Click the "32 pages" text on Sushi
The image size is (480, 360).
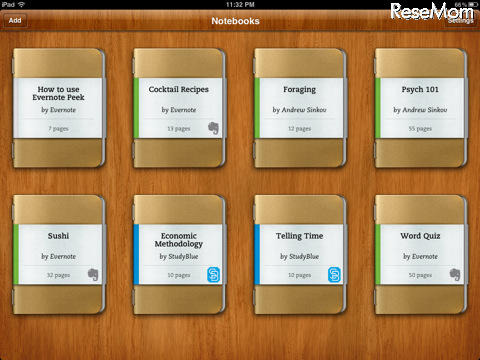pyautogui.click(x=58, y=275)
